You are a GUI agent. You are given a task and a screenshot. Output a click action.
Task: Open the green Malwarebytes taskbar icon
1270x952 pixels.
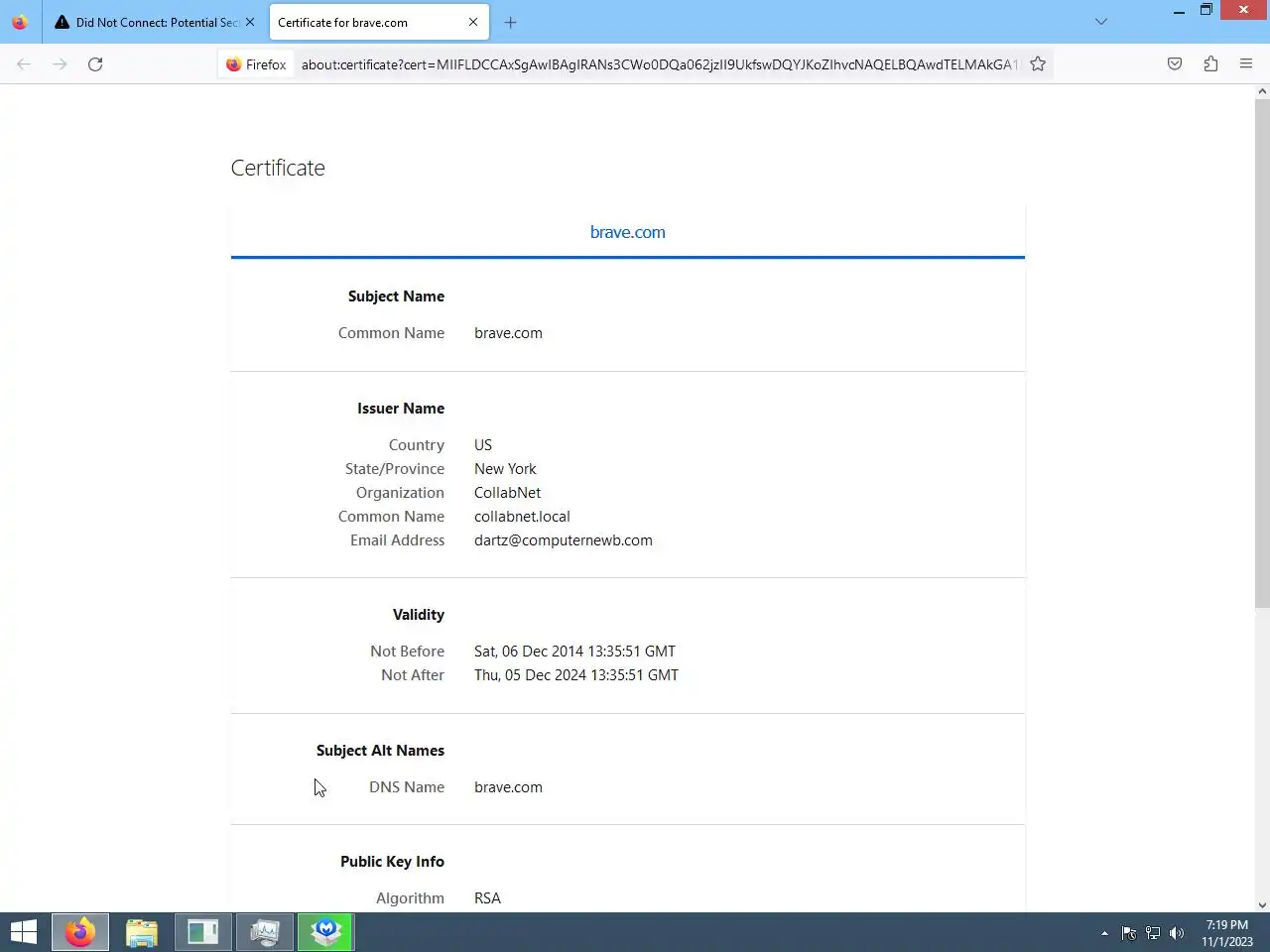[326, 932]
